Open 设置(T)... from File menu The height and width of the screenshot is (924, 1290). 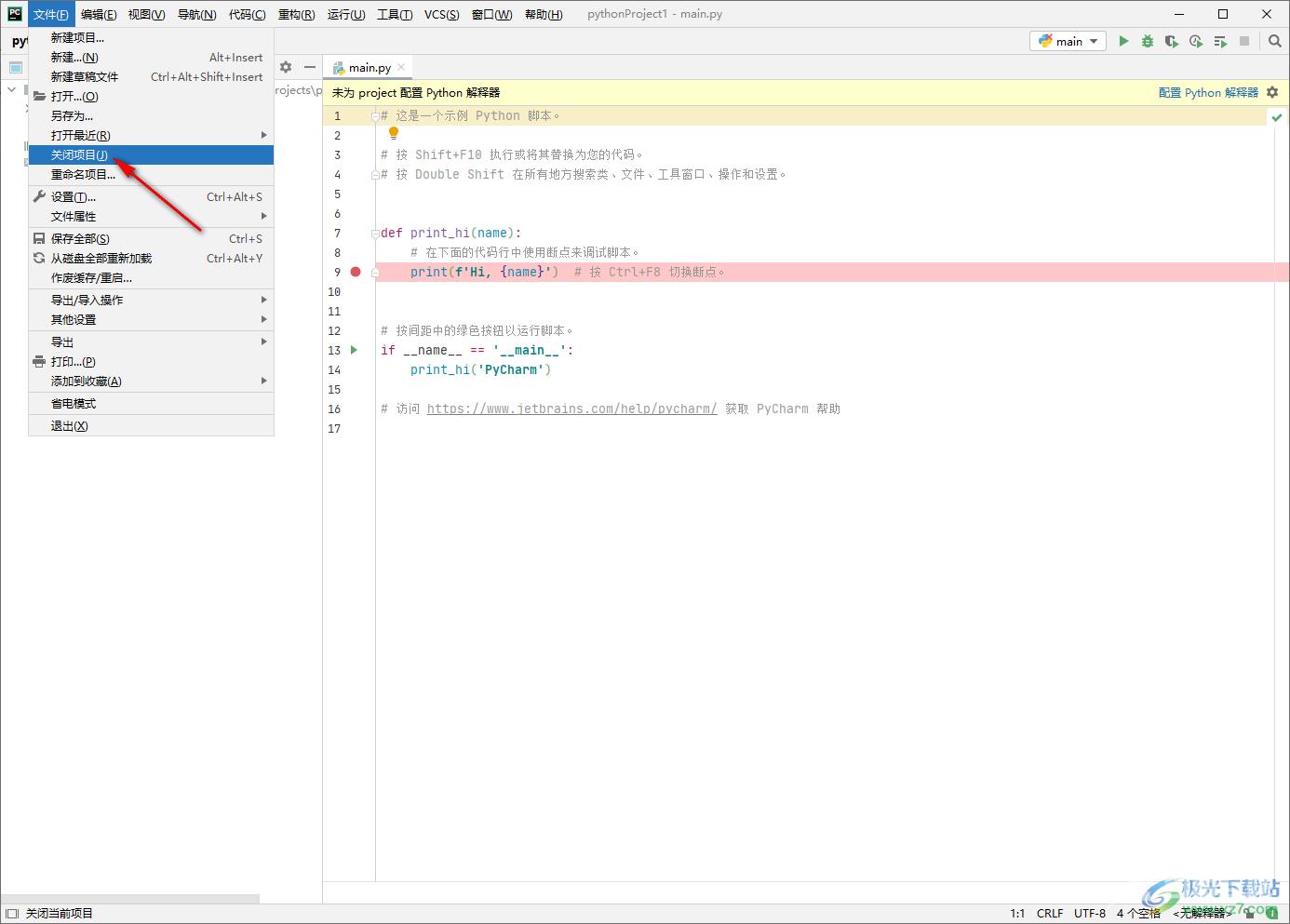point(151,196)
